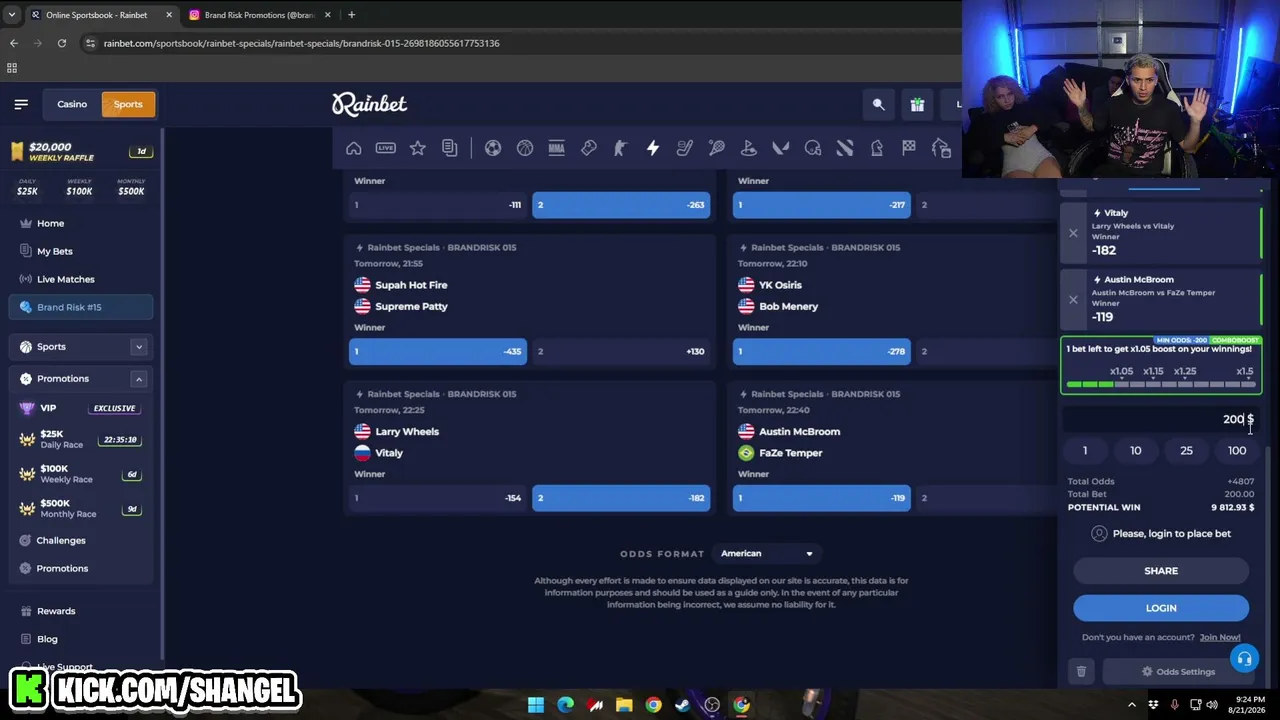Viewport: 1280px width, 720px height.
Task: Toggle YK Osiris winner bet -278
Action: pos(822,351)
